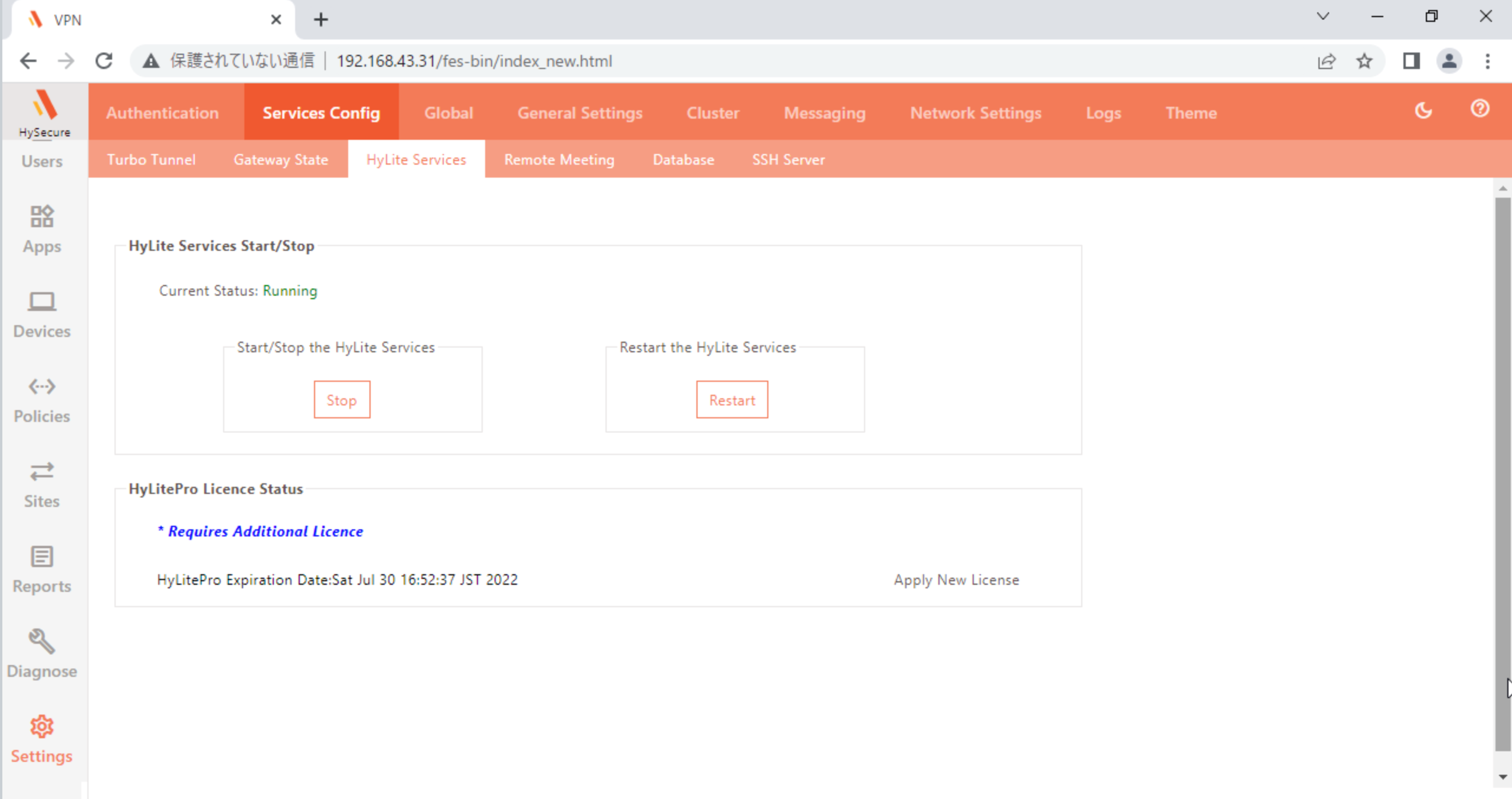1512x799 pixels.
Task: Go back to previous page
Action: [x=28, y=61]
